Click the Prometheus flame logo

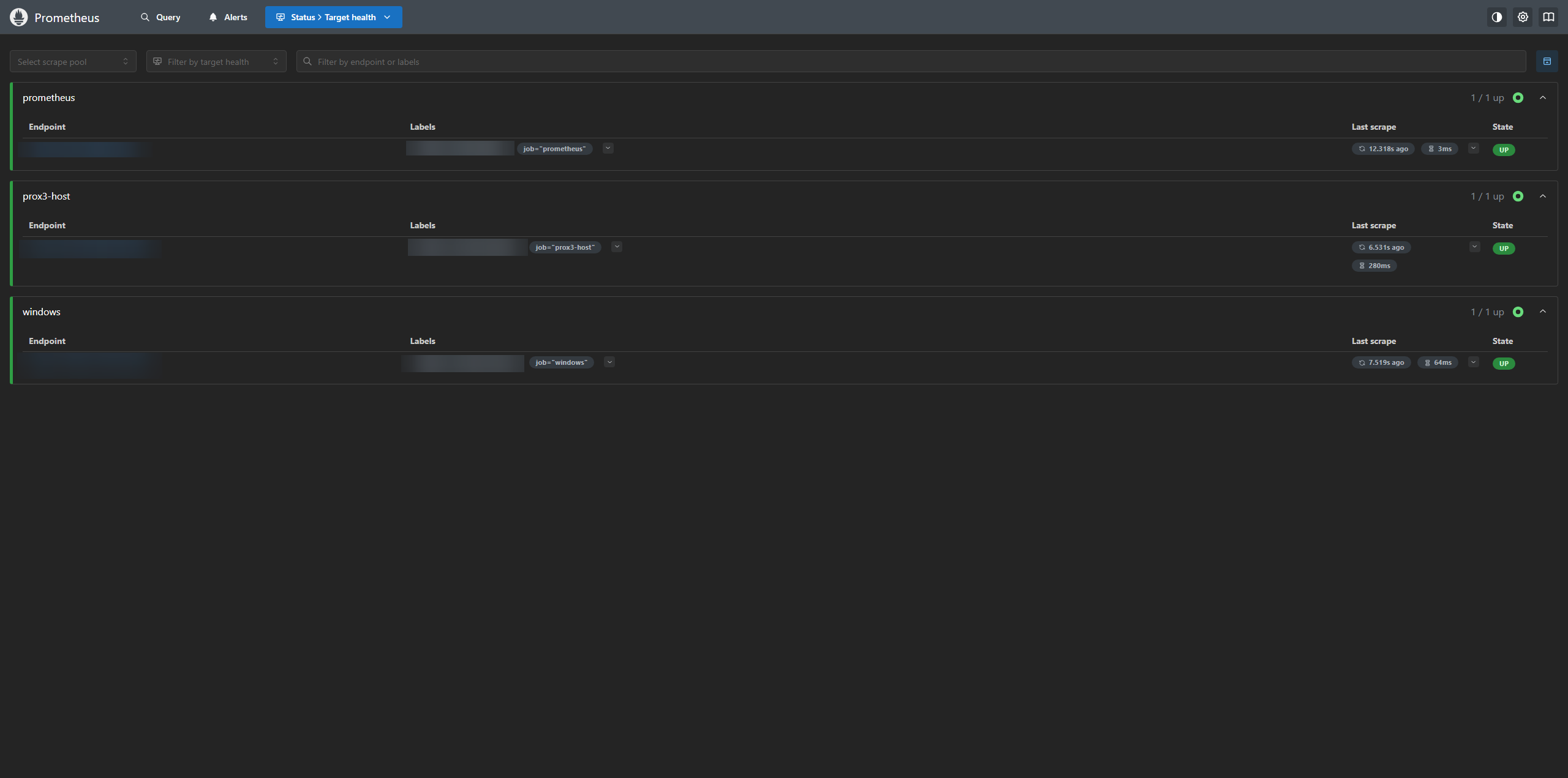[19, 17]
